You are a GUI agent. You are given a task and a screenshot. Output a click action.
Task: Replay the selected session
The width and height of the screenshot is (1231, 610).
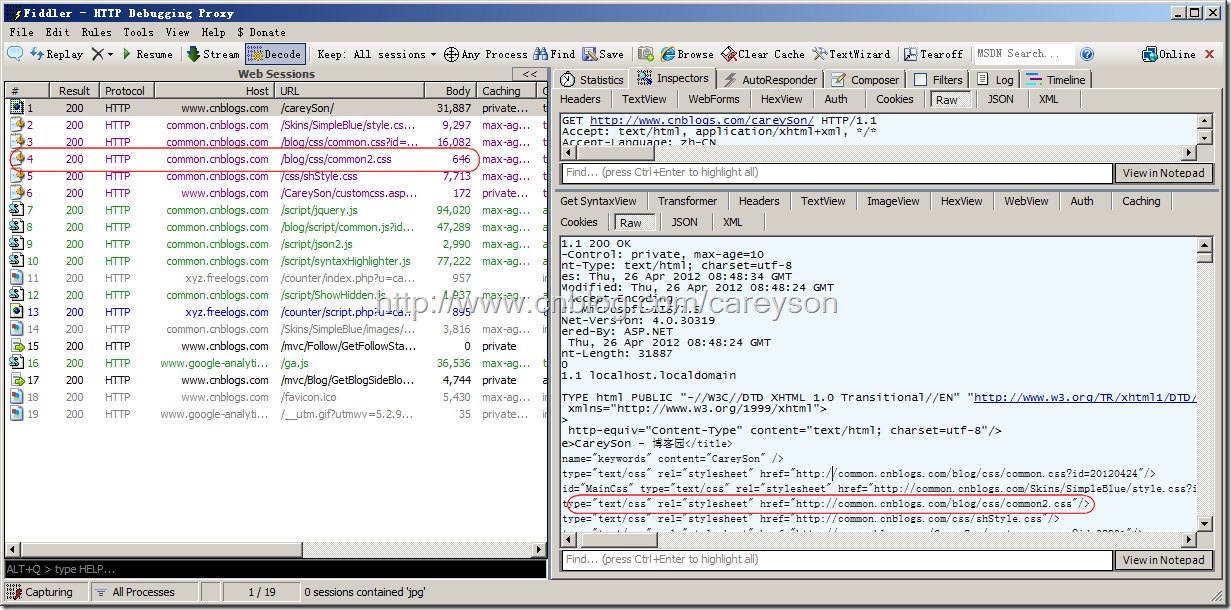click(57, 54)
